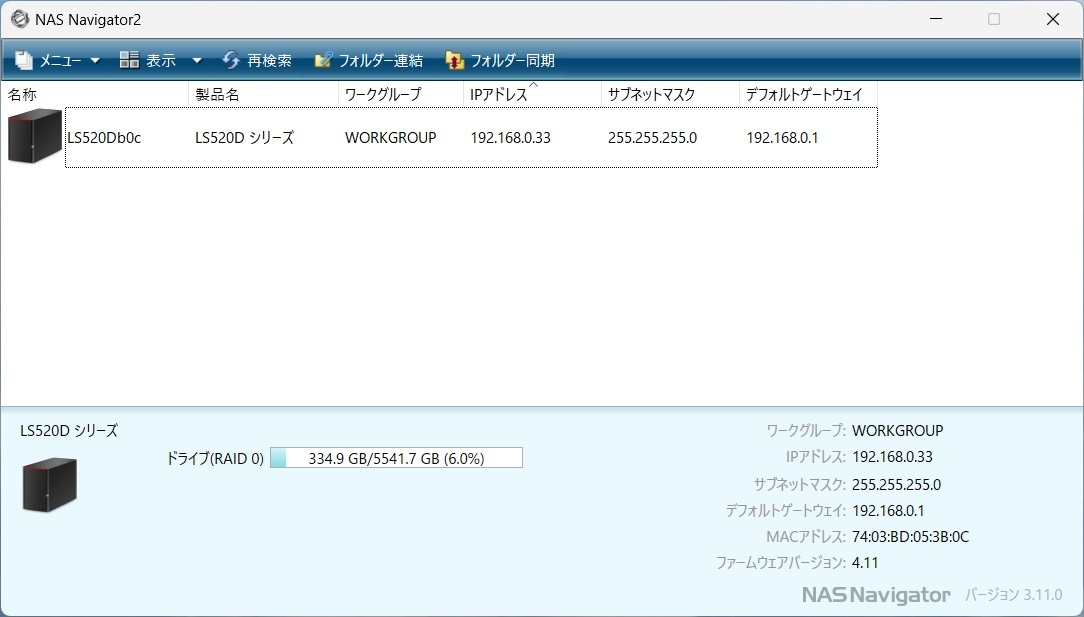This screenshot has height=617, width=1084.
Task: Click the フォルダー同期 toolbar icon
Action: (x=453, y=60)
